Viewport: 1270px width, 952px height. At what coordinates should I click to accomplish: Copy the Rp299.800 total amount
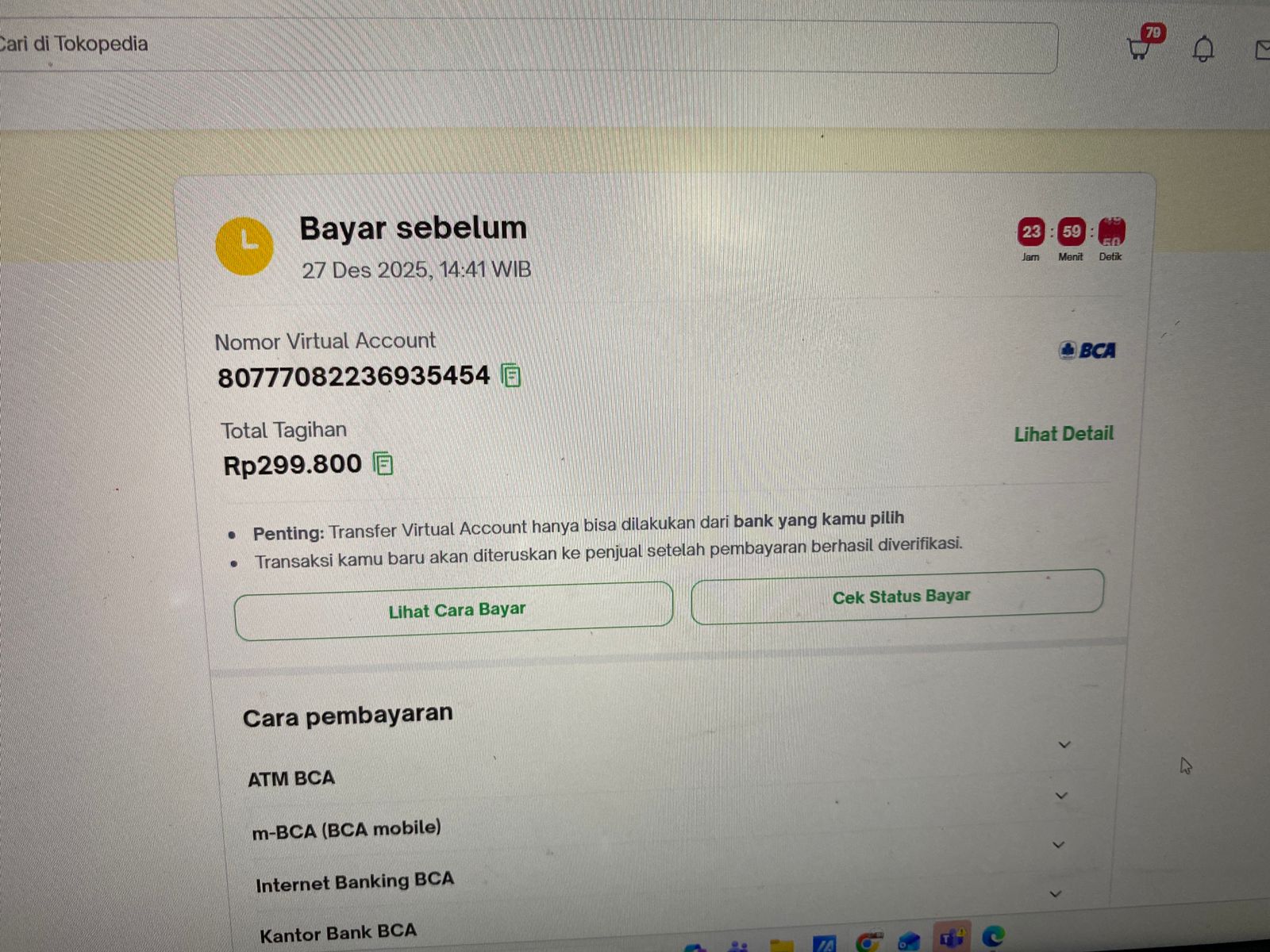click(x=383, y=464)
